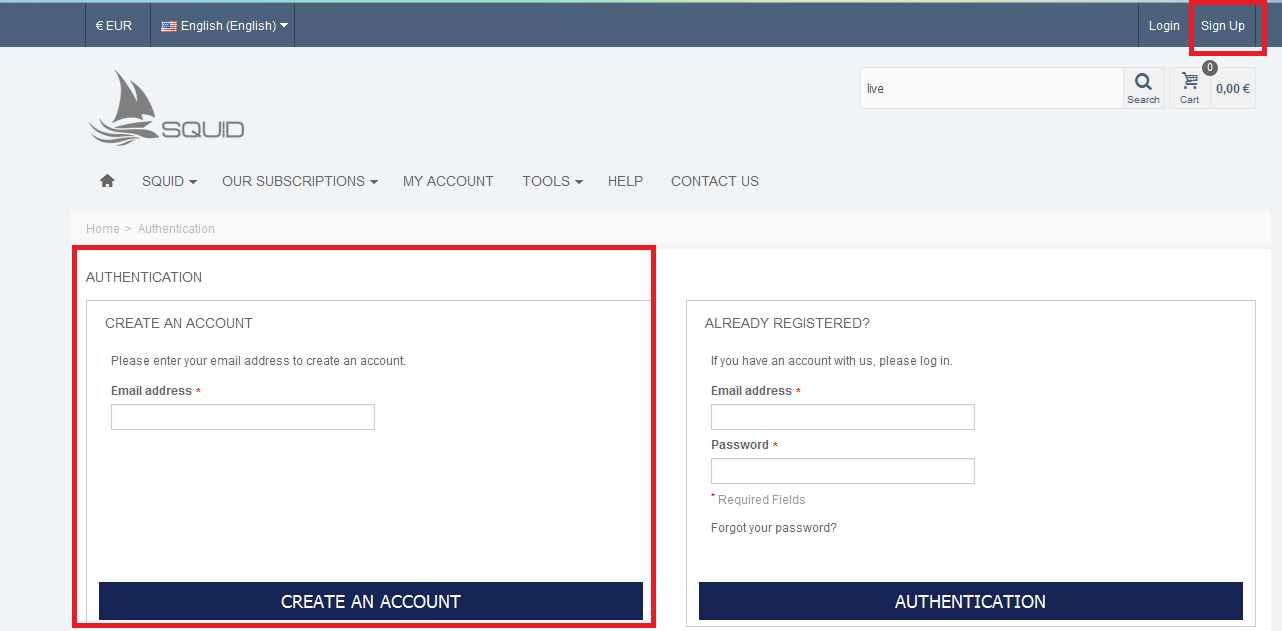Go to My Account menu item
1282x631 pixels.
(x=448, y=181)
